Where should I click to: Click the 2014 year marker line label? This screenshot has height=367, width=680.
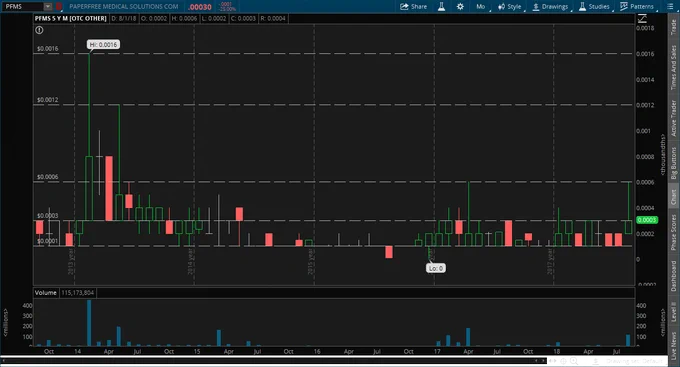click(x=190, y=262)
